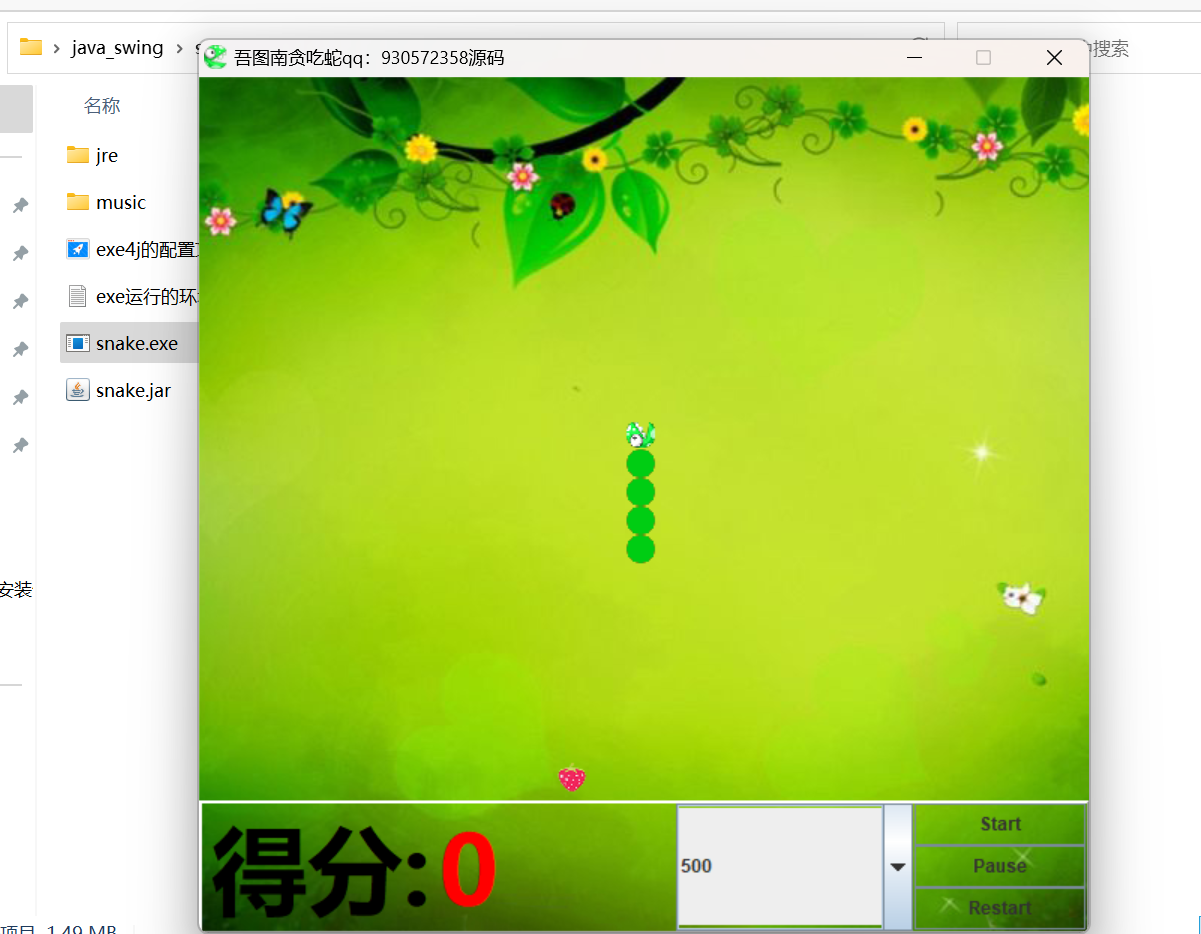Click the text document icon in file list
1201x934 pixels.
click(x=77, y=296)
